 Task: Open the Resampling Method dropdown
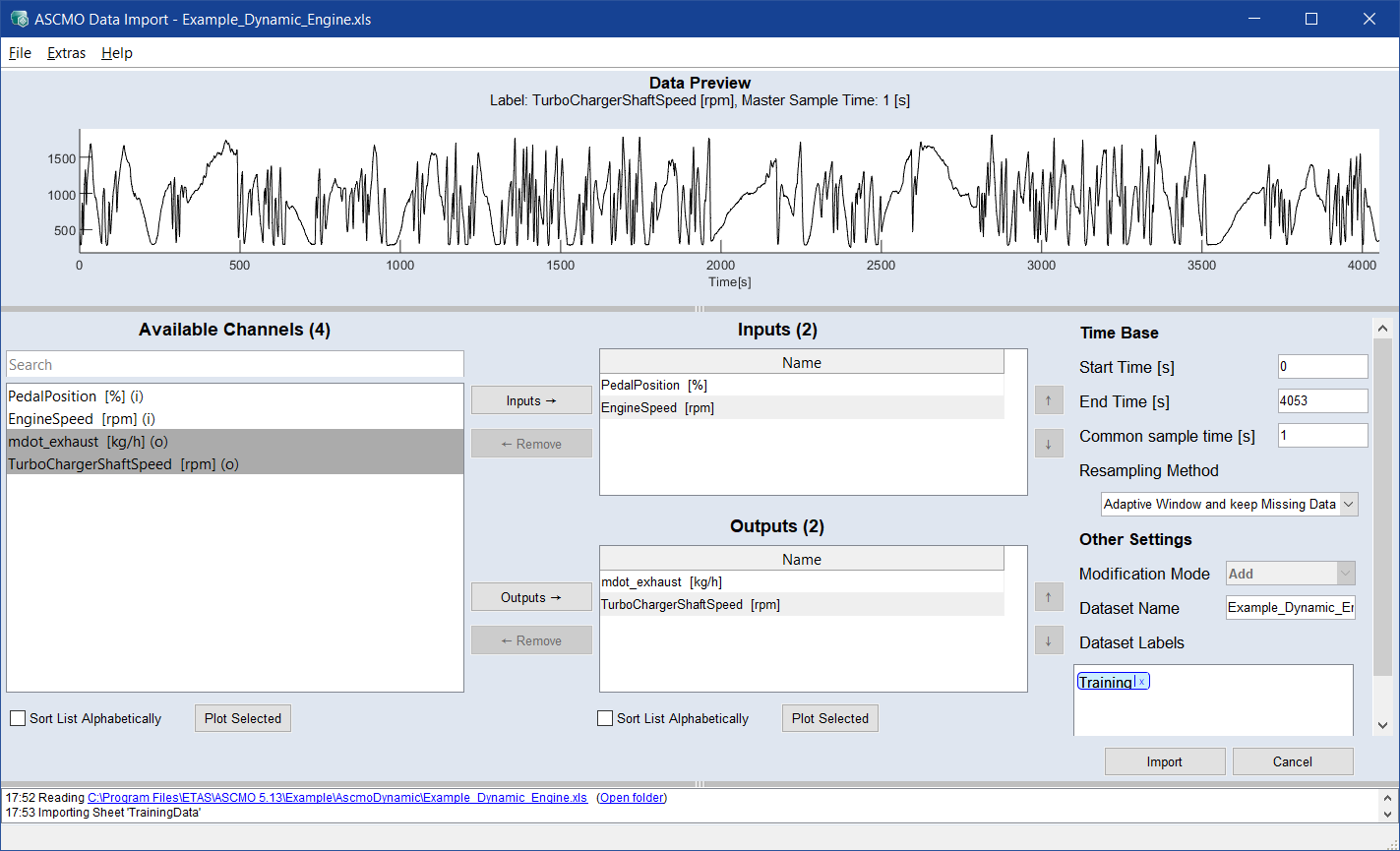1348,505
